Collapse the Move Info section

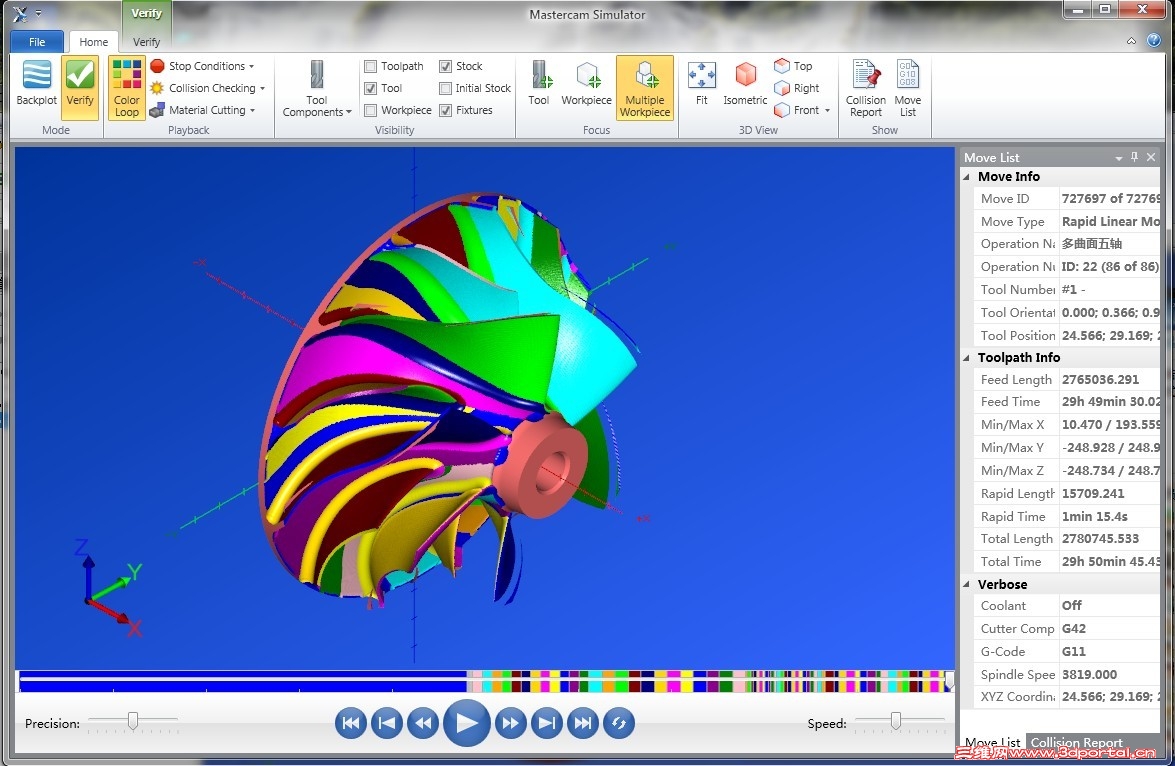[x=967, y=177]
